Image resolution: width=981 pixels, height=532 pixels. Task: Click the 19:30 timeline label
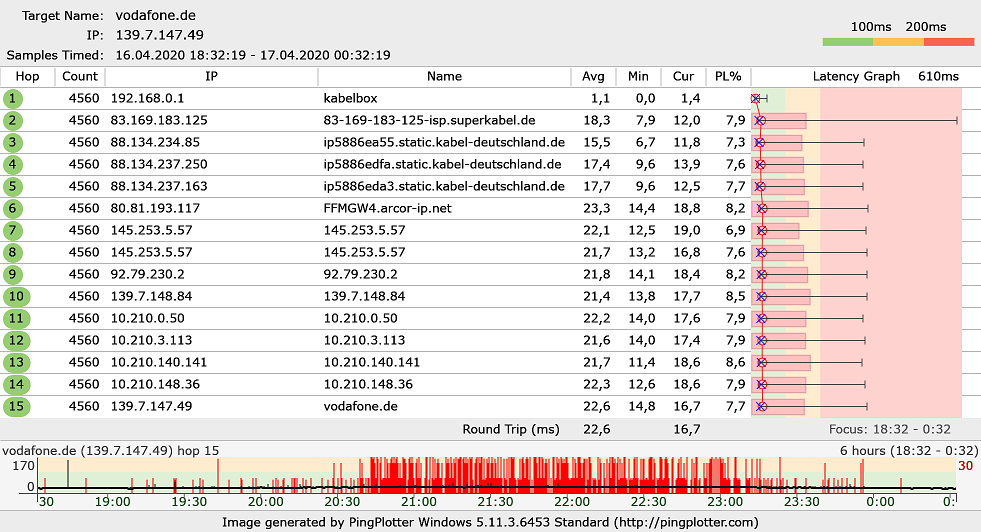pyautogui.click(x=189, y=501)
